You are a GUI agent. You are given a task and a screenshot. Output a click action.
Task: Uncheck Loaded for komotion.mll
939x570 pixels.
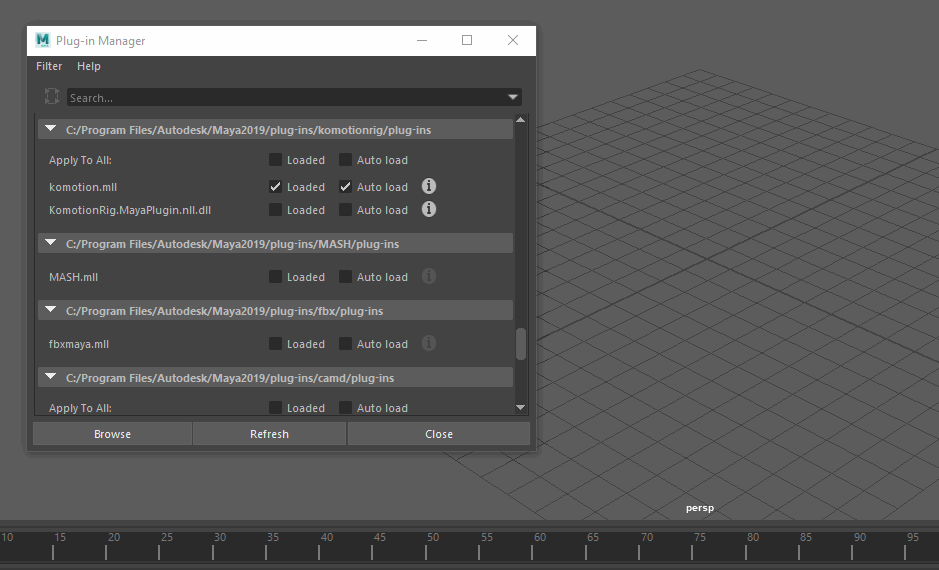[275, 186]
